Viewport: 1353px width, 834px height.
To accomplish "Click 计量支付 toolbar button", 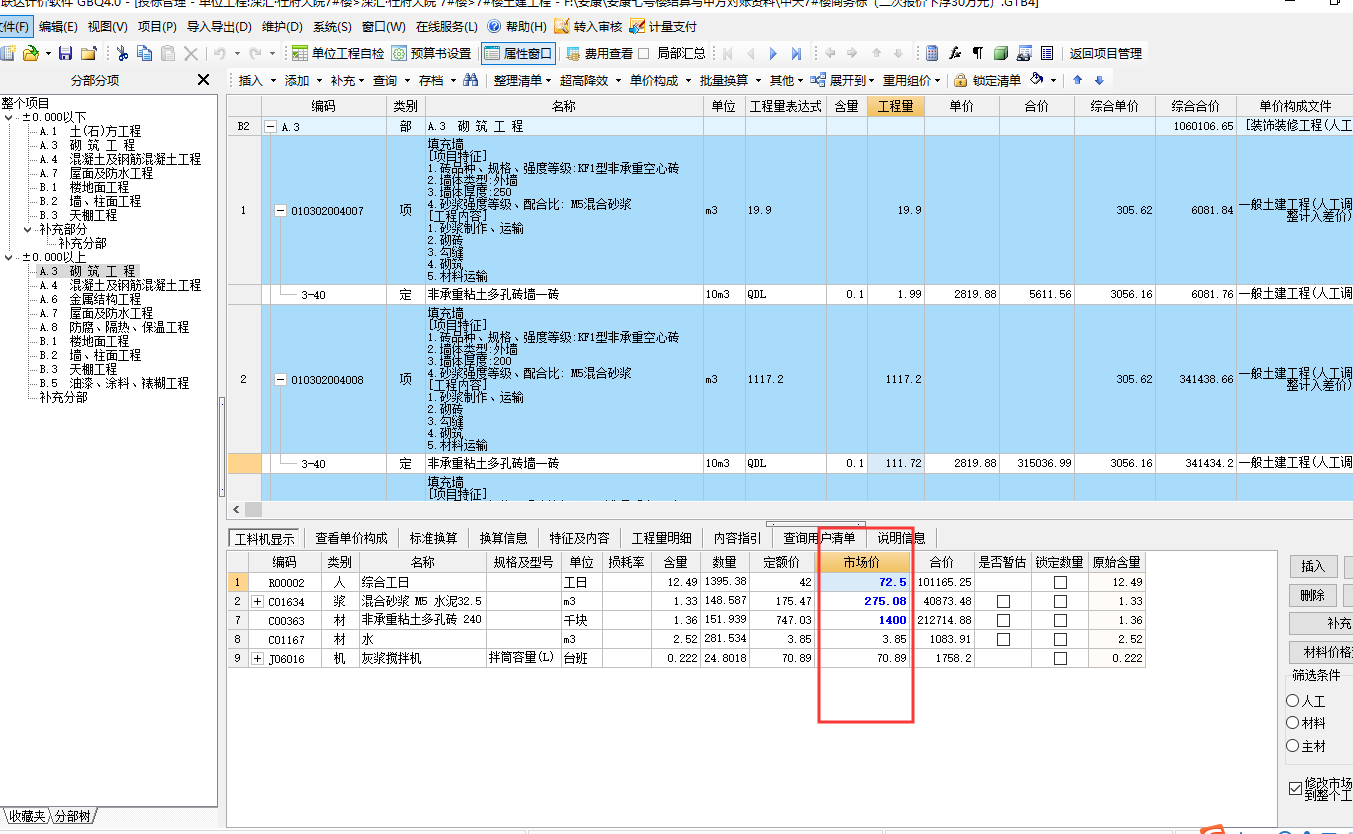I will [x=663, y=26].
